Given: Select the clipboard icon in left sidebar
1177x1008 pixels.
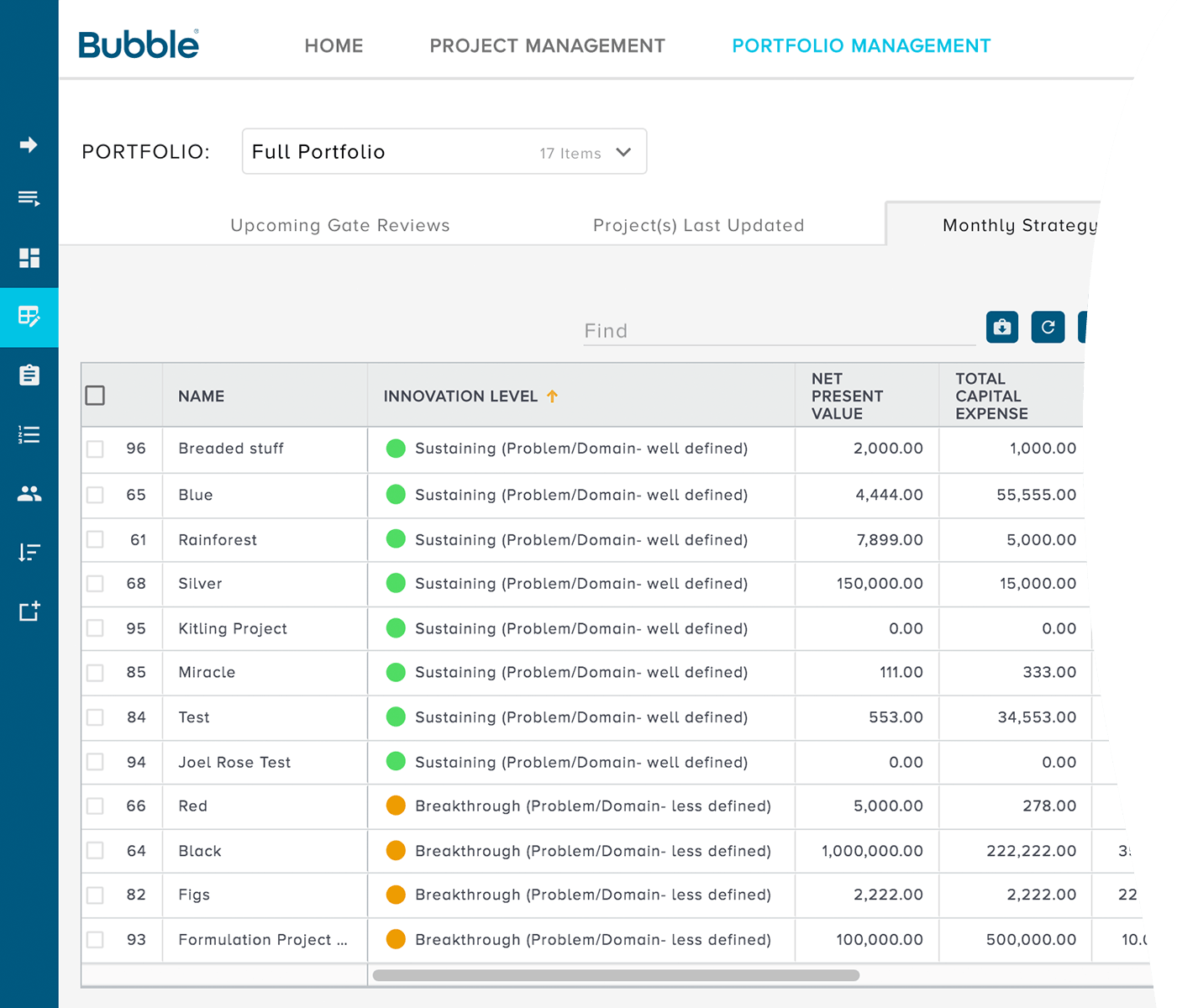Looking at the screenshot, I should point(29,375).
